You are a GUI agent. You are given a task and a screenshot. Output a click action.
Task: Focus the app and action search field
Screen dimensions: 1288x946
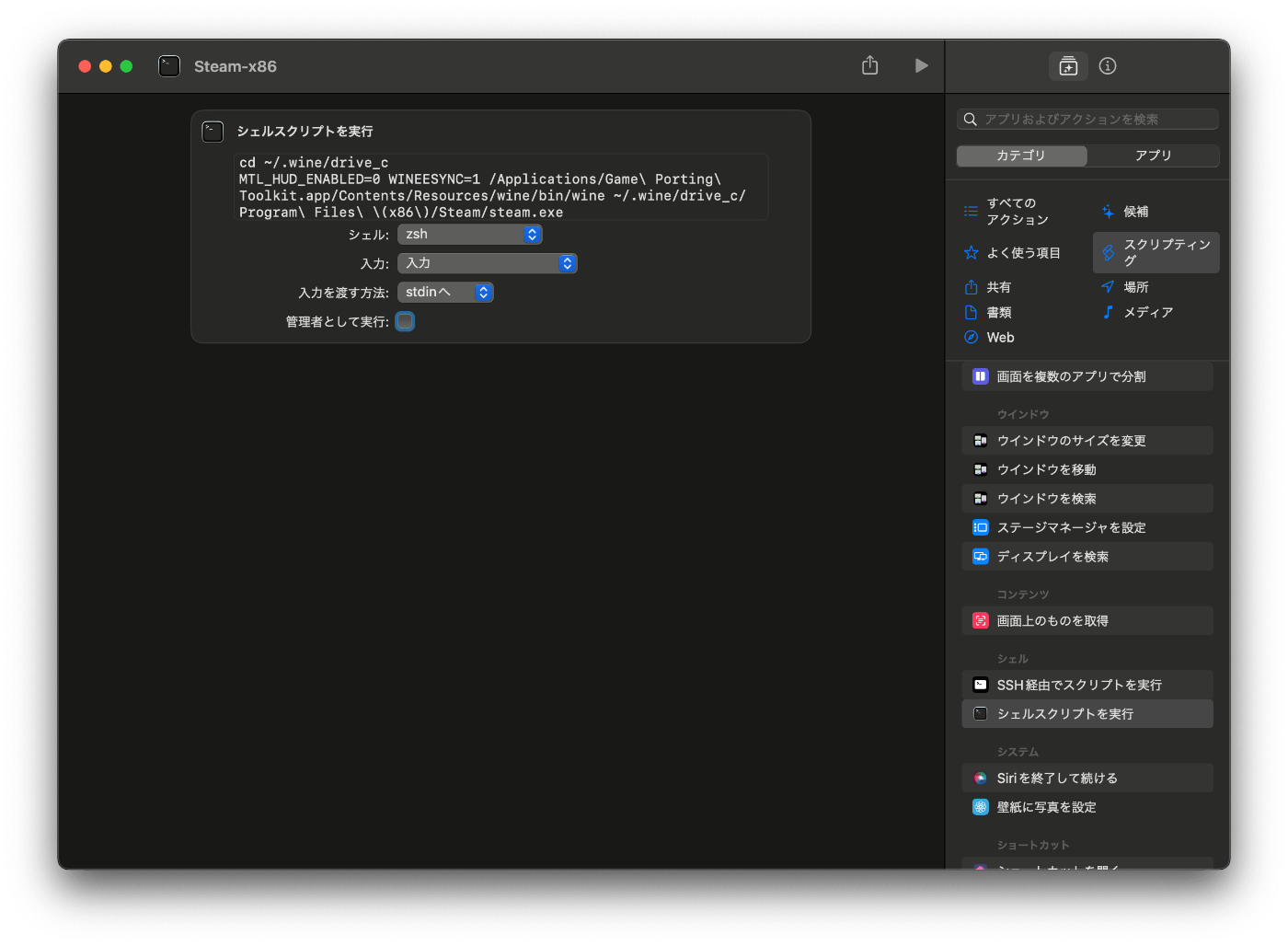tap(1087, 120)
